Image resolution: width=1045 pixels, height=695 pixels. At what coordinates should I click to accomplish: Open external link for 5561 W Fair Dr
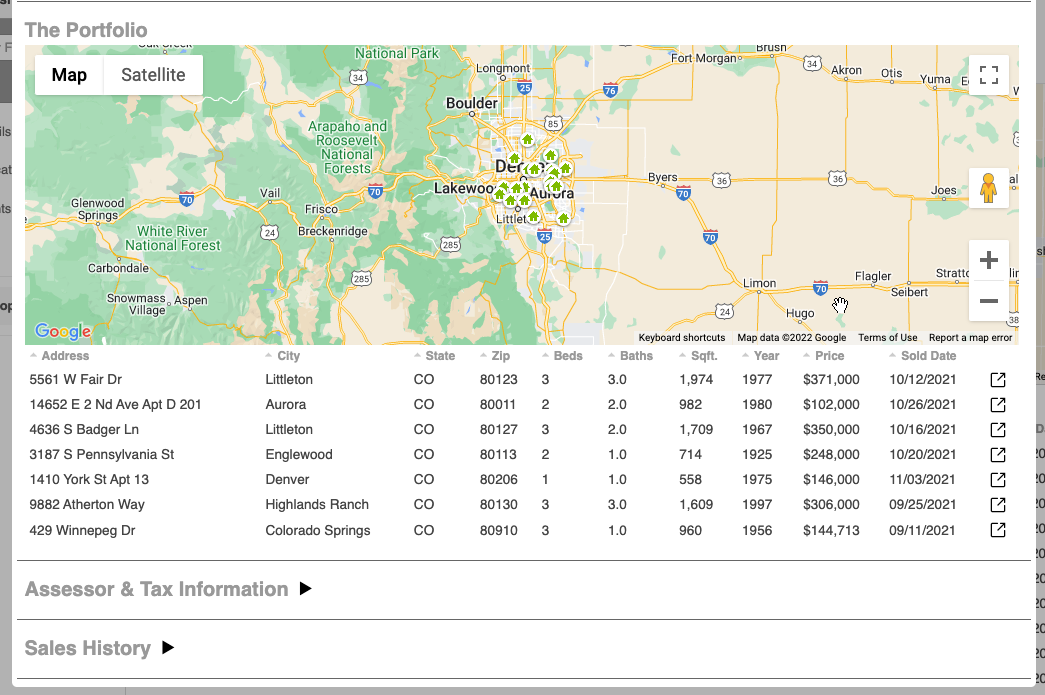pyautogui.click(x=998, y=380)
